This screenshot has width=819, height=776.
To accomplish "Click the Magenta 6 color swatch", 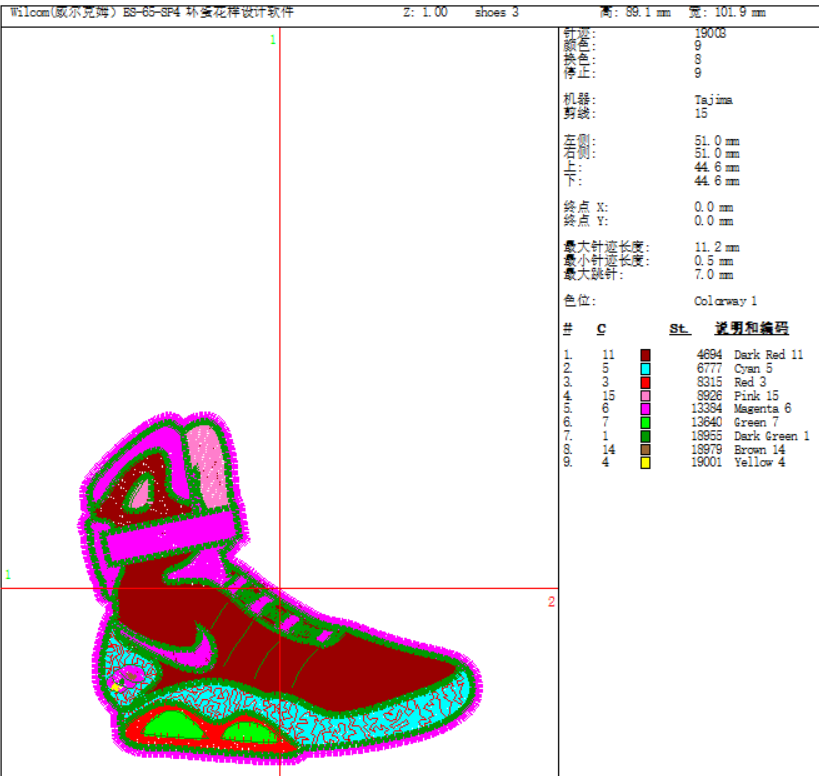I will tap(646, 409).
